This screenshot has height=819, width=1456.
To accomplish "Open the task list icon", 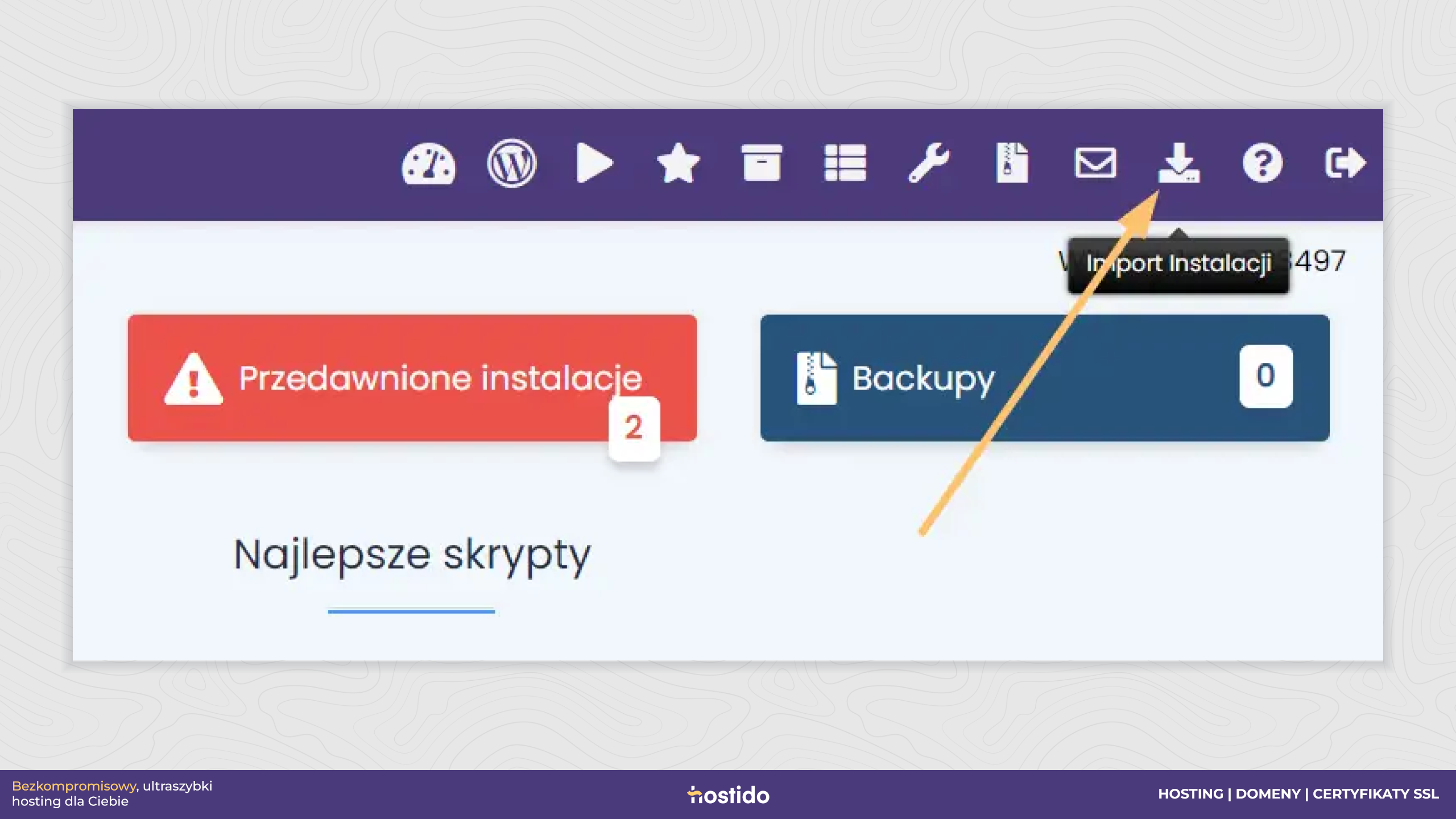I will click(845, 163).
